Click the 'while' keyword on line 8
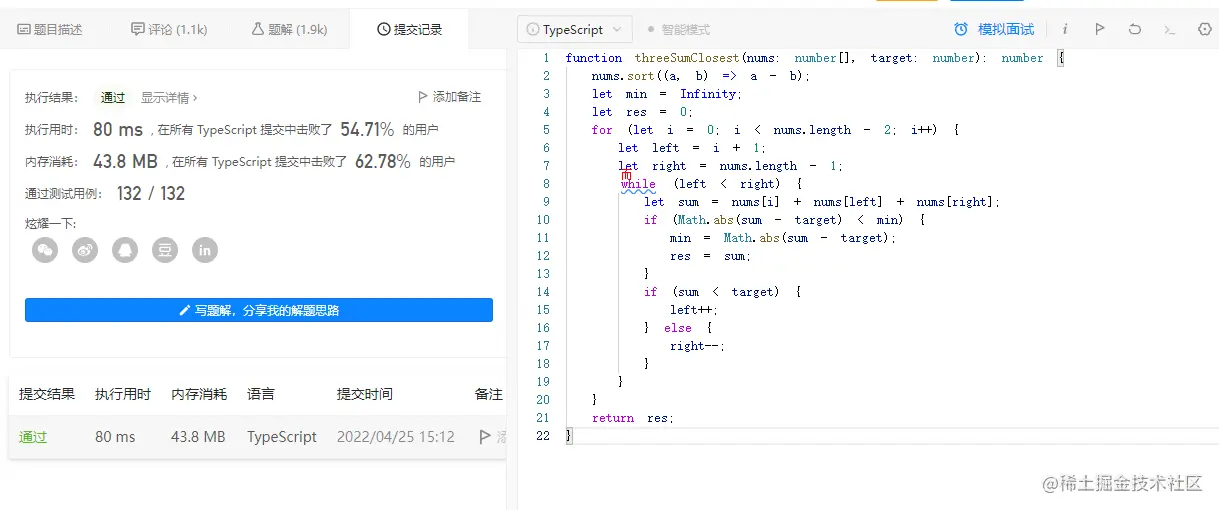The height and width of the screenshot is (510, 1219). pos(638,184)
